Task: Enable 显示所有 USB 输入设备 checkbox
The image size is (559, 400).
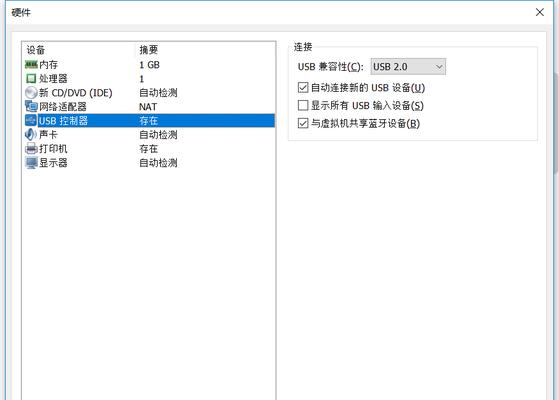Action: coord(303,106)
